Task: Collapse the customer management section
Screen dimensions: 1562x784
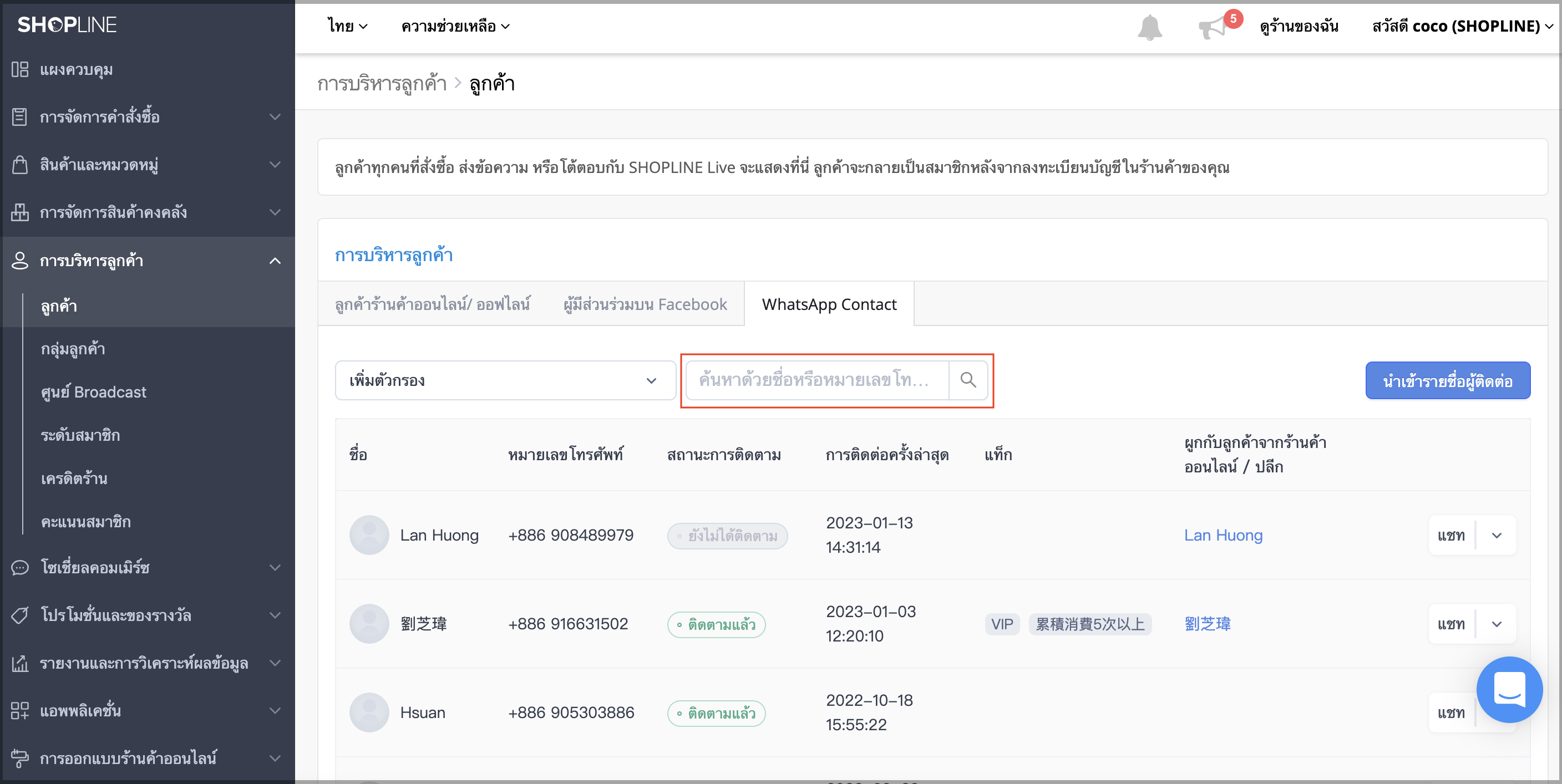Action: point(275,261)
